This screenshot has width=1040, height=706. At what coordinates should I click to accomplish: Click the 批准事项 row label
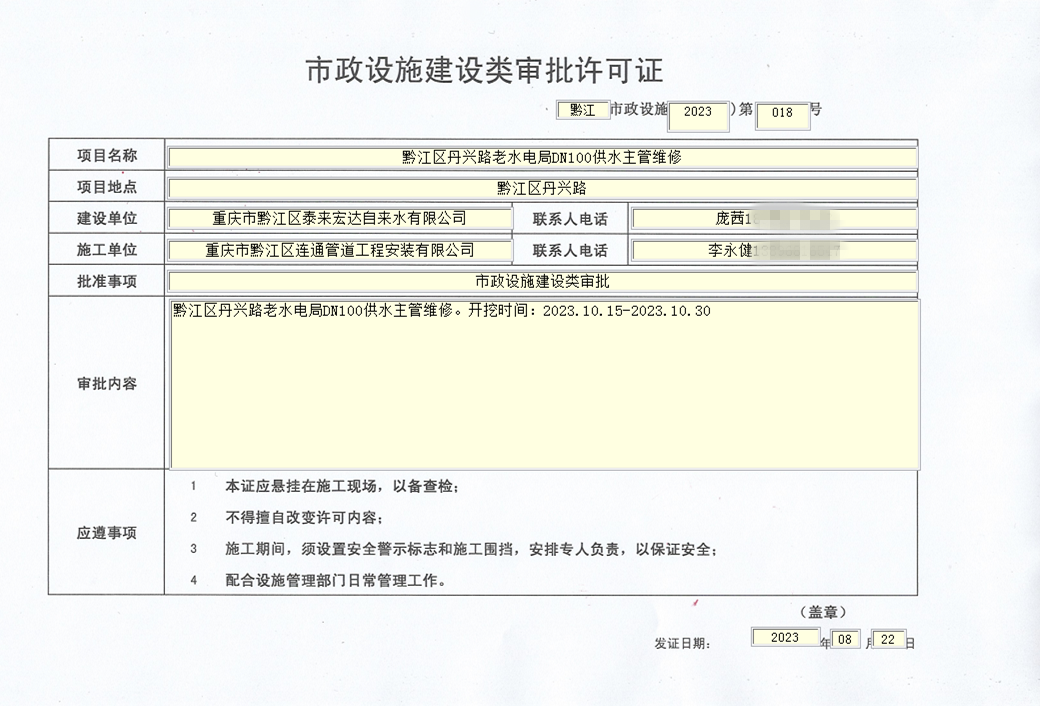pyautogui.click(x=107, y=281)
